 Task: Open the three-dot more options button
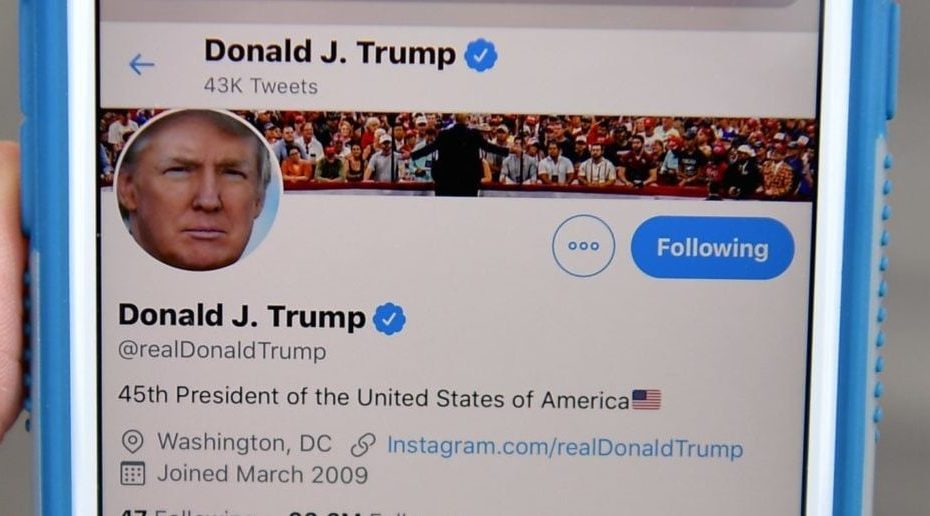pos(584,246)
